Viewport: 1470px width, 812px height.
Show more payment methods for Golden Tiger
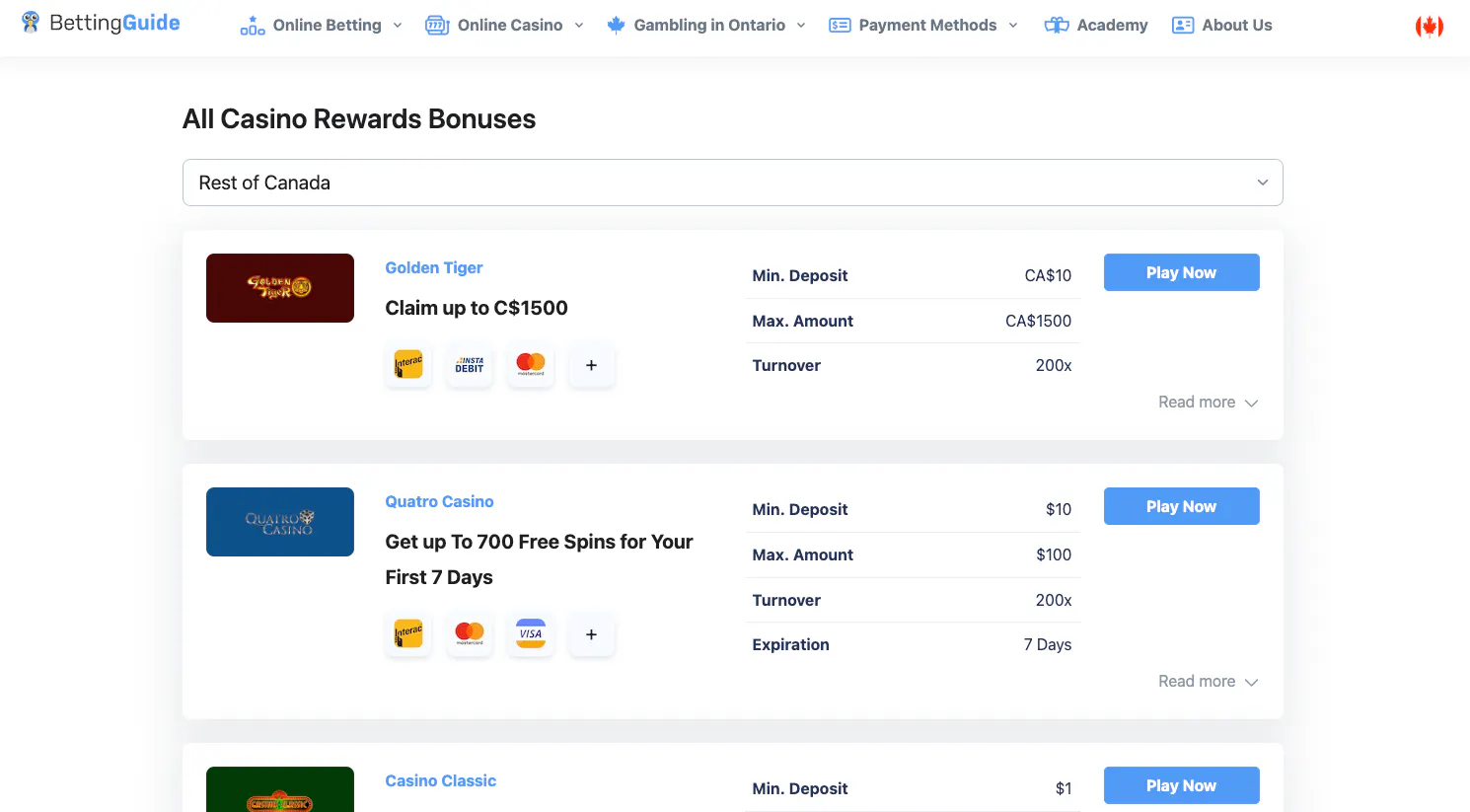tap(592, 365)
